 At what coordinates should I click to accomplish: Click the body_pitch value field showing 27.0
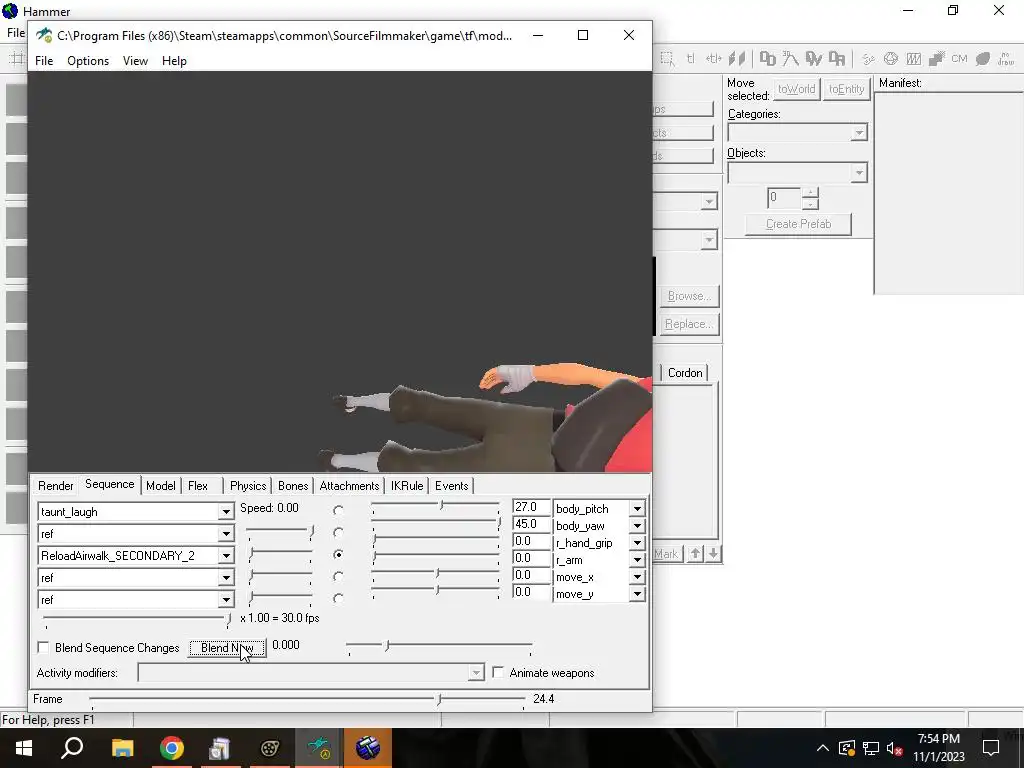click(531, 507)
